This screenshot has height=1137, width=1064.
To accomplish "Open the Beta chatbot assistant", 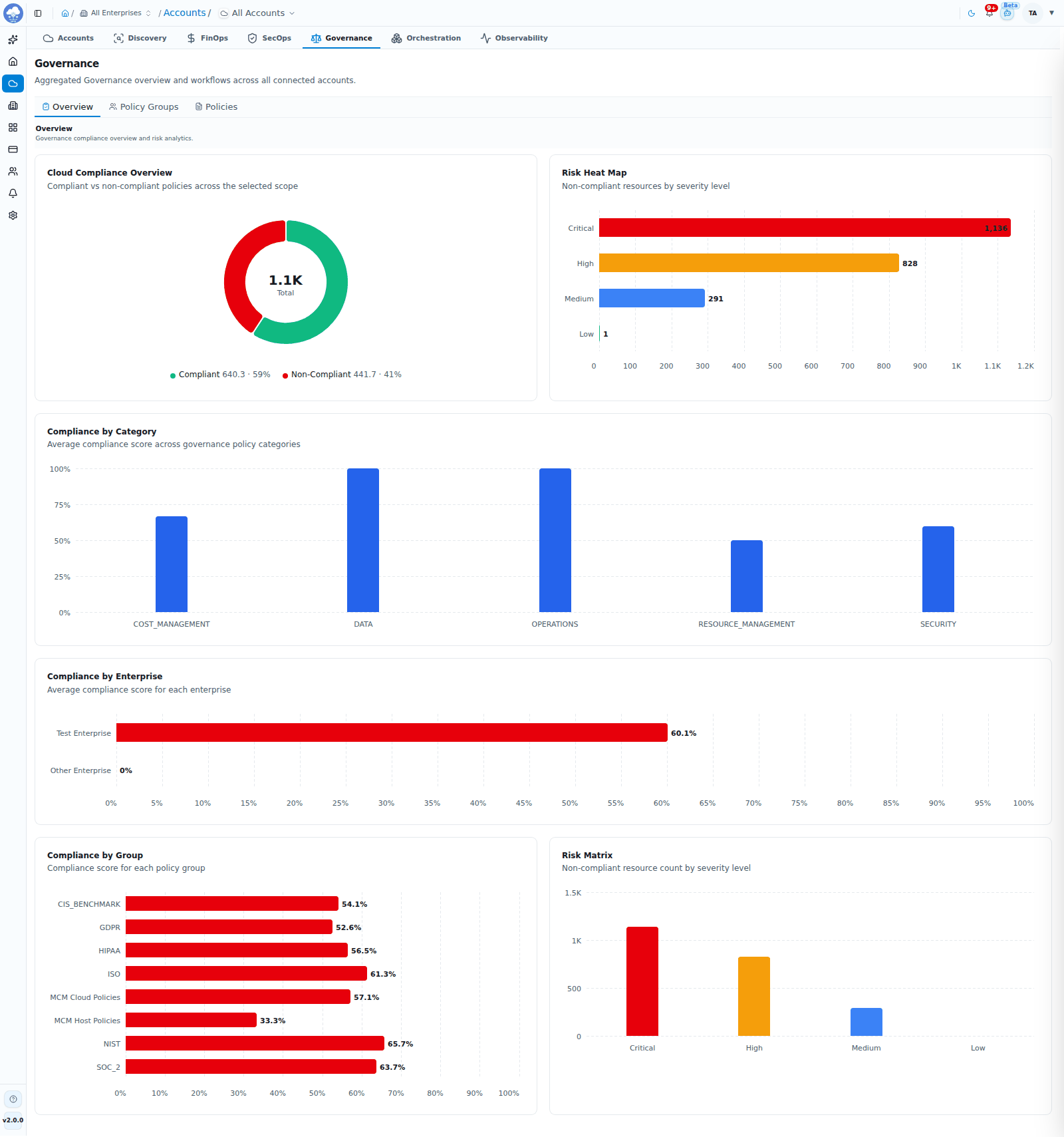I will tap(1008, 13).
